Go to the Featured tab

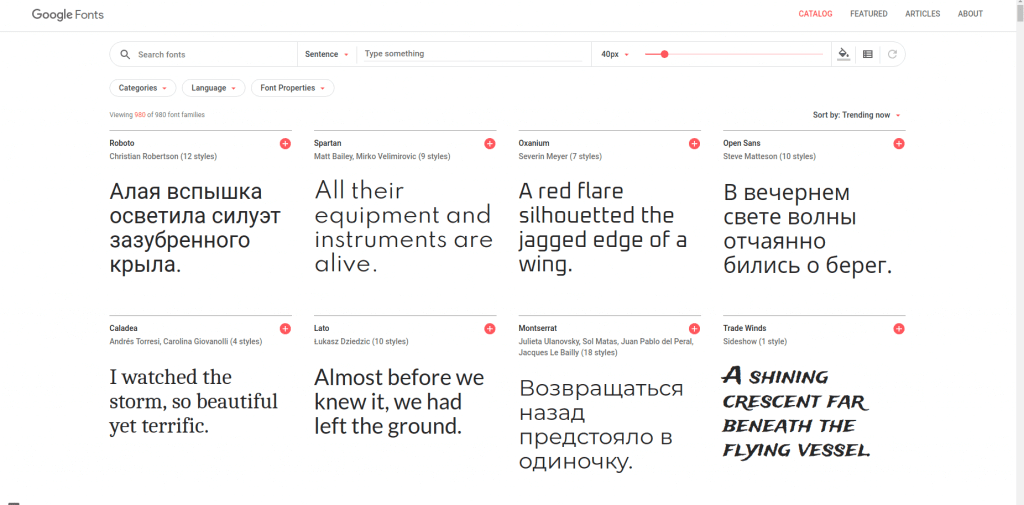tap(869, 14)
